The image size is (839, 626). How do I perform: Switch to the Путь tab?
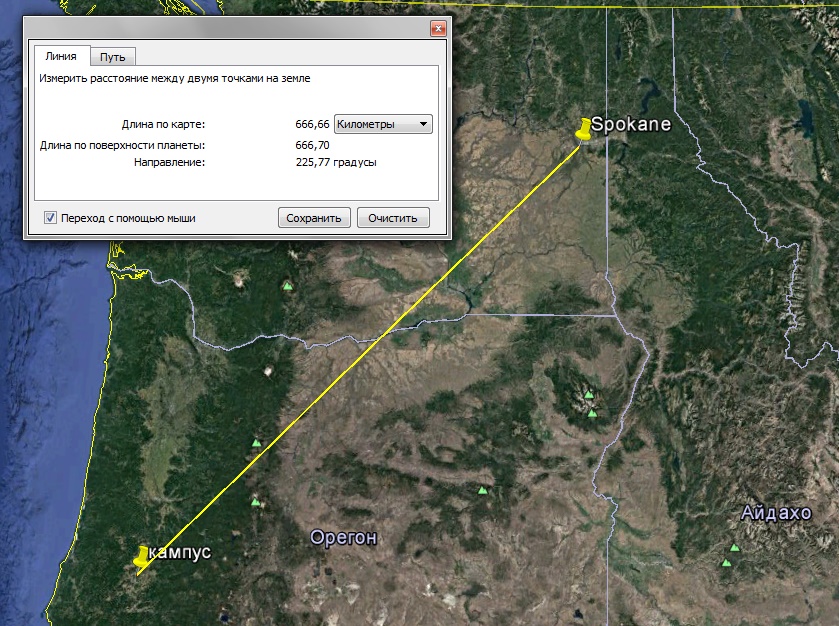click(112, 57)
